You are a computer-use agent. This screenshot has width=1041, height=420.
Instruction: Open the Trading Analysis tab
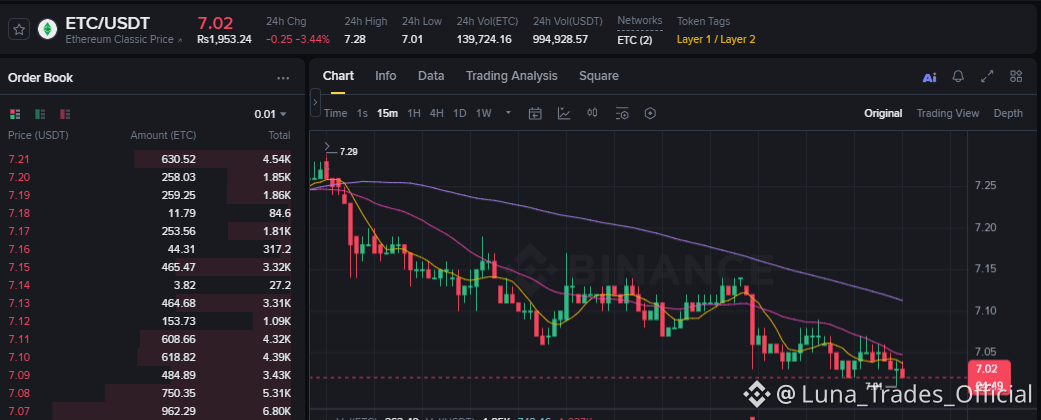(x=511, y=76)
